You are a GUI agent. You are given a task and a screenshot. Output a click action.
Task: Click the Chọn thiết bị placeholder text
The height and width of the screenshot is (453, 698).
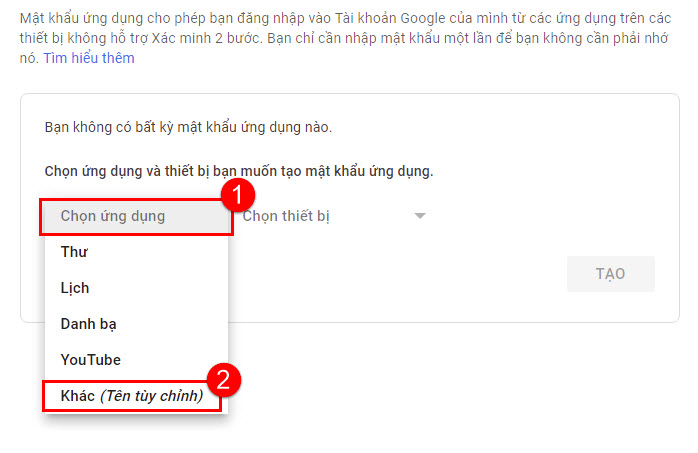click(x=286, y=216)
